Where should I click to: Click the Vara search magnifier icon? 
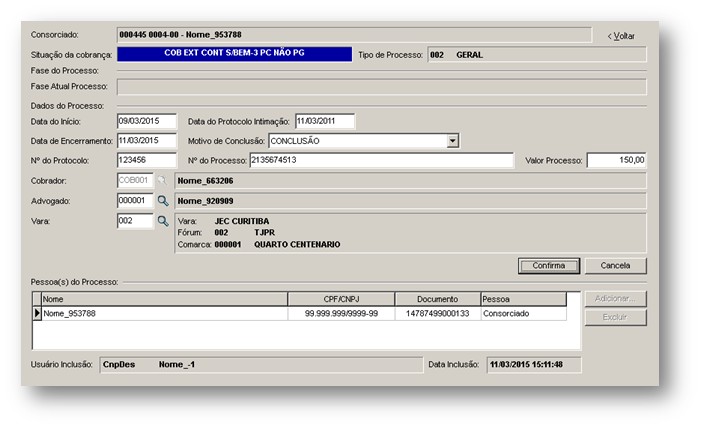coord(163,221)
